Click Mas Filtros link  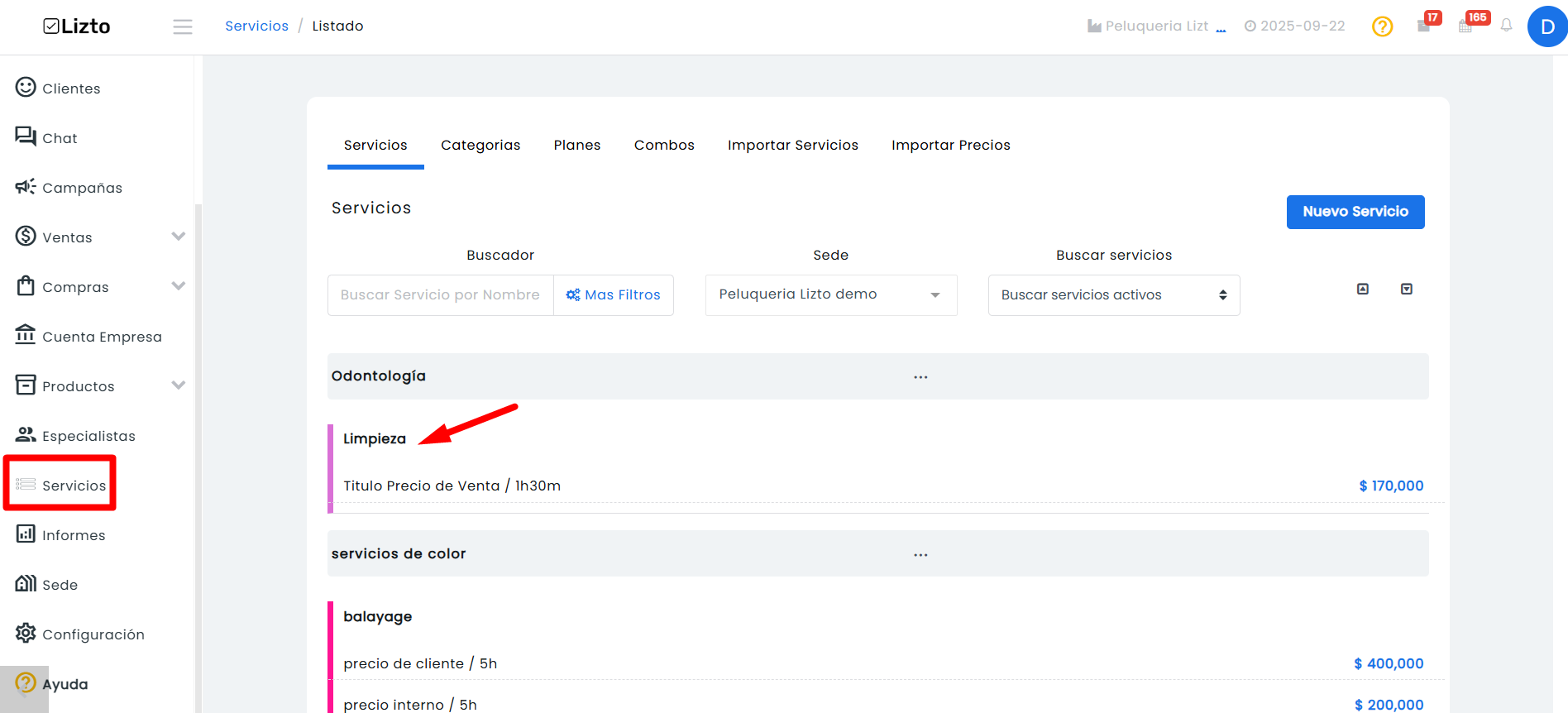pos(614,294)
